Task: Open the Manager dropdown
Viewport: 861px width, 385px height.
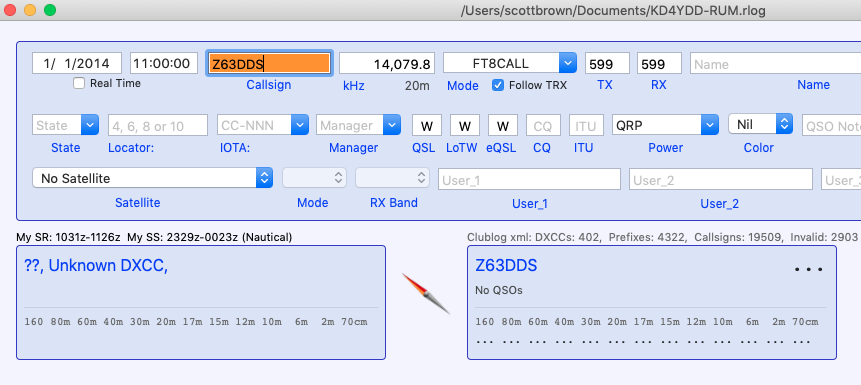Action: (x=392, y=125)
